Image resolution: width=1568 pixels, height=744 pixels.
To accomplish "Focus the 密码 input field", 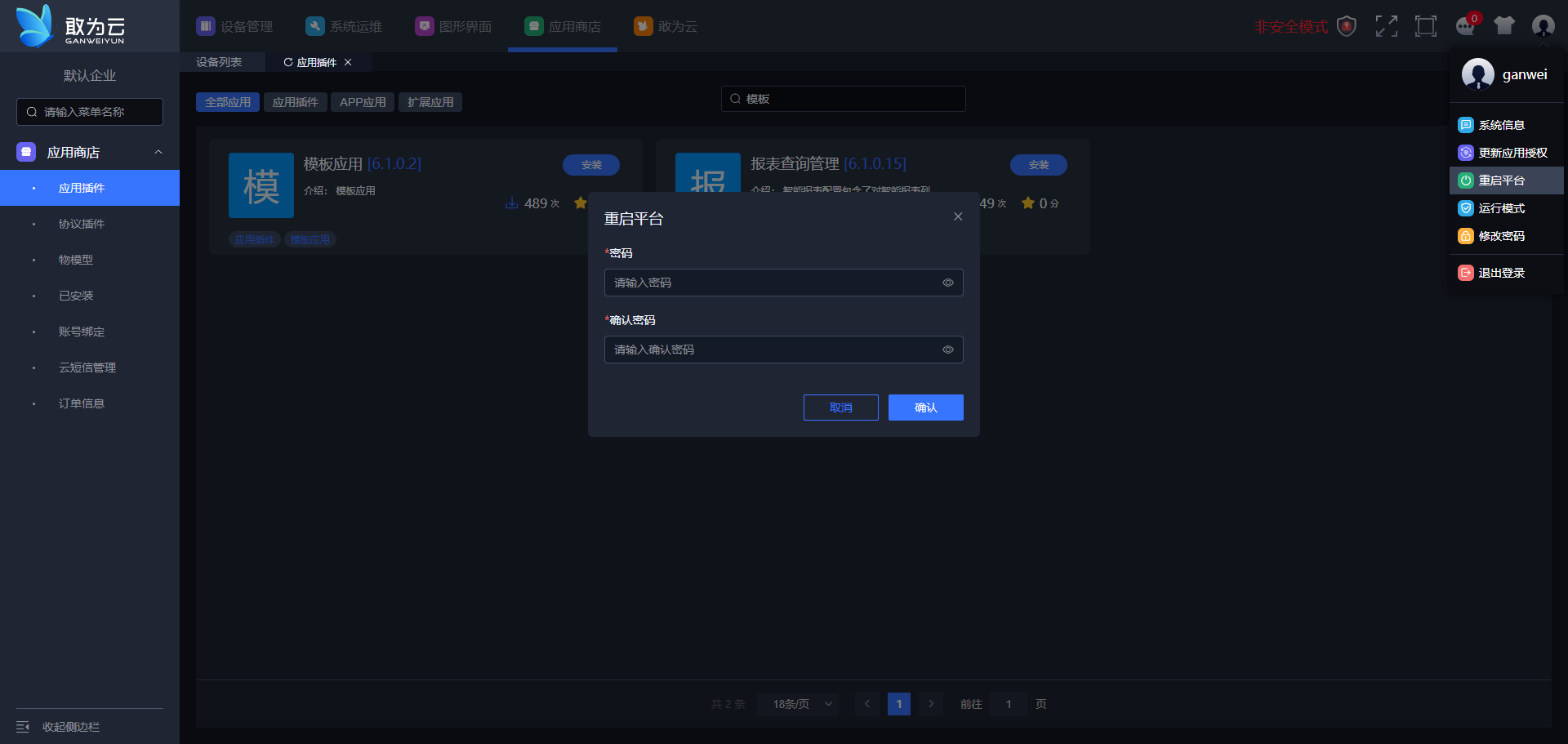I will click(784, 283).
